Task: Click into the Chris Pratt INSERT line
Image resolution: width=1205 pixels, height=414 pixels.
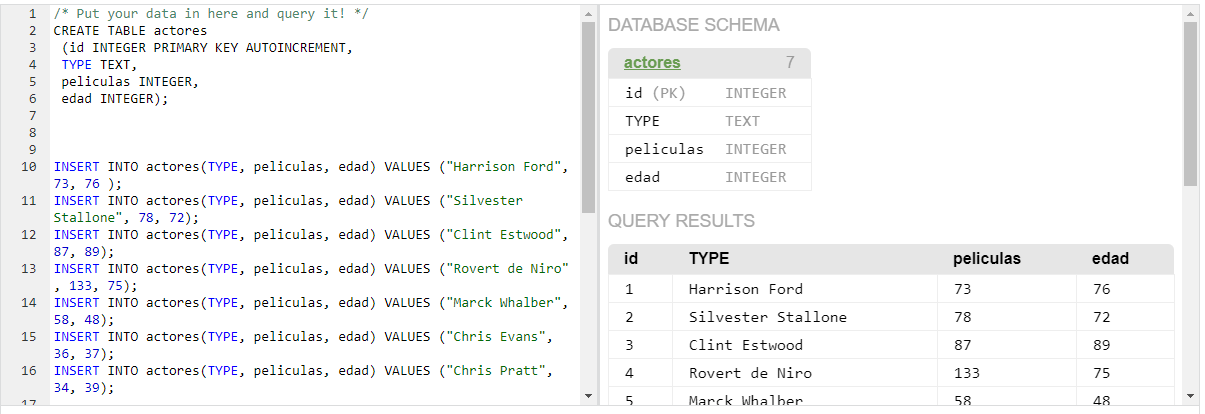Action: (300, 371)
